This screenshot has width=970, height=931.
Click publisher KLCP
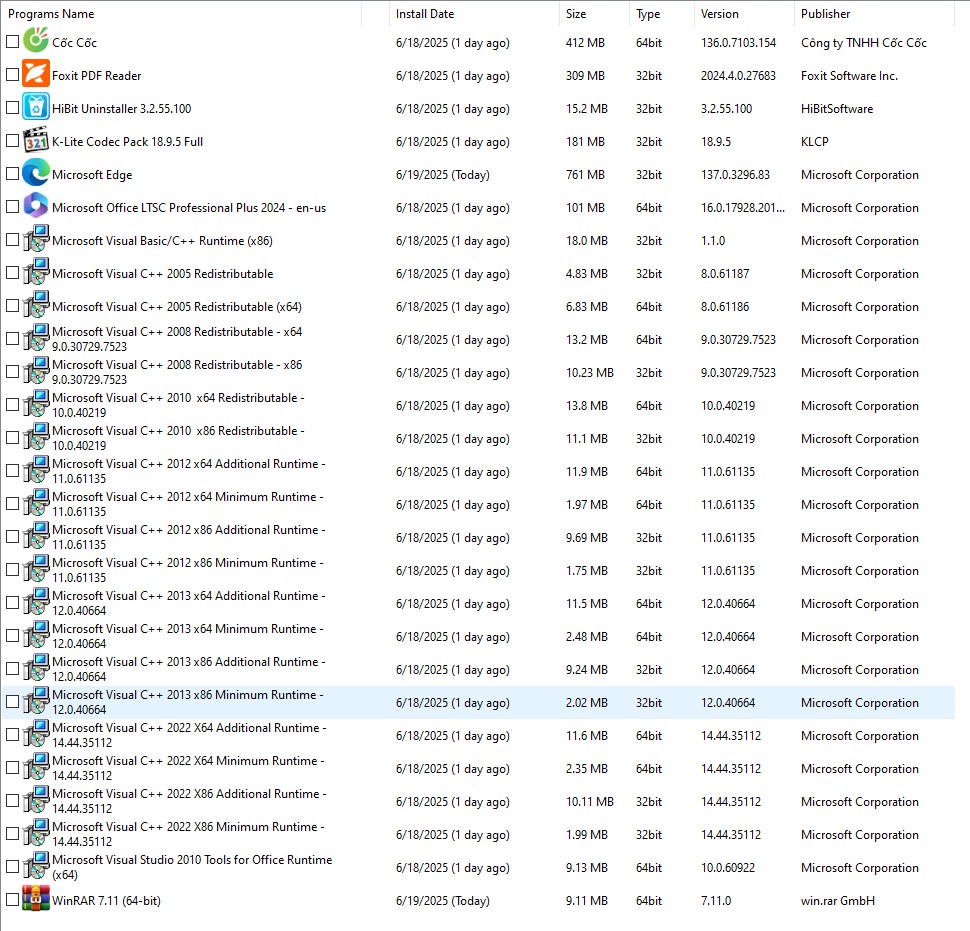point(814,142)
